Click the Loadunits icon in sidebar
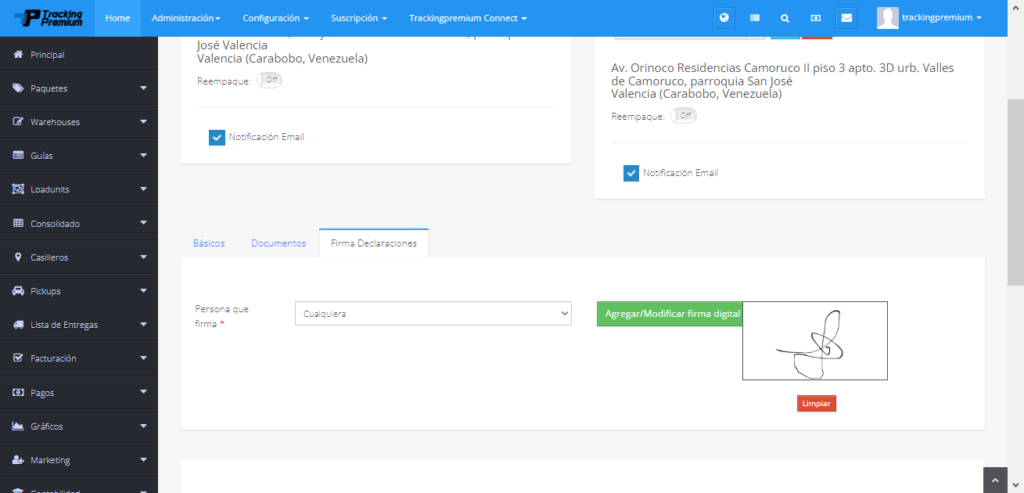 [18, 189]
